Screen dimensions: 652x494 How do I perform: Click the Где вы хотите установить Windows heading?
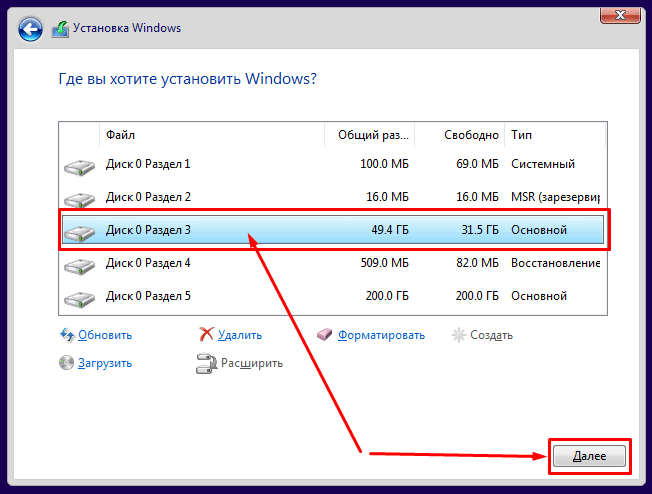(x=188, y=79)
